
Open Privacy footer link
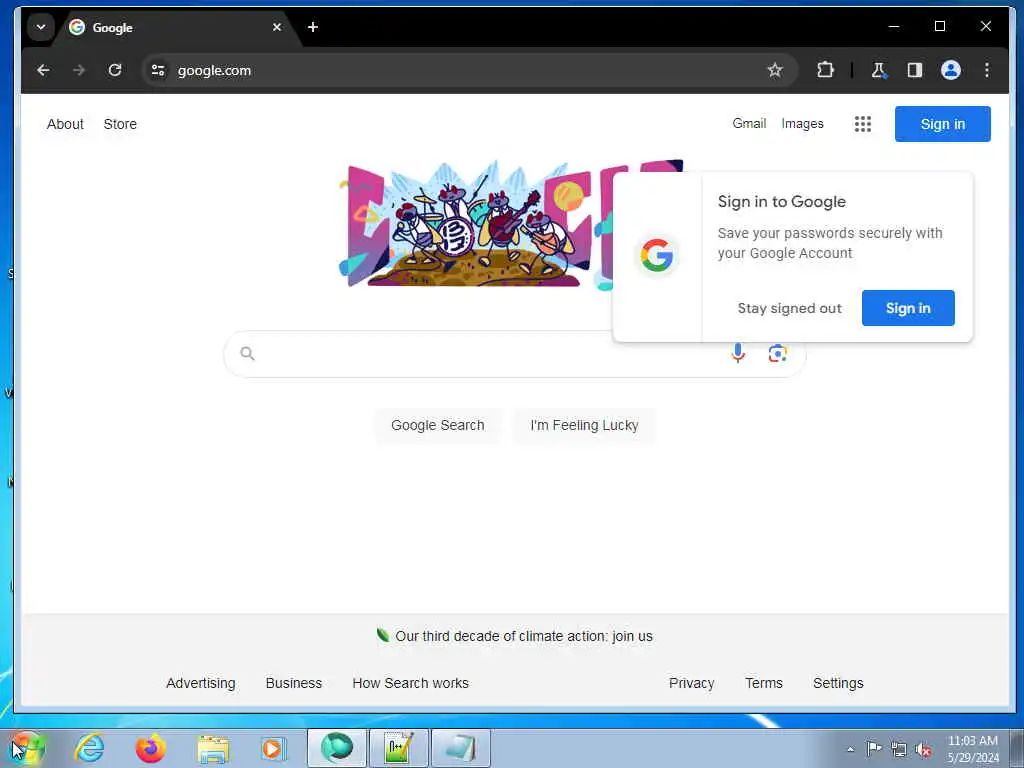tap(692, 683)
